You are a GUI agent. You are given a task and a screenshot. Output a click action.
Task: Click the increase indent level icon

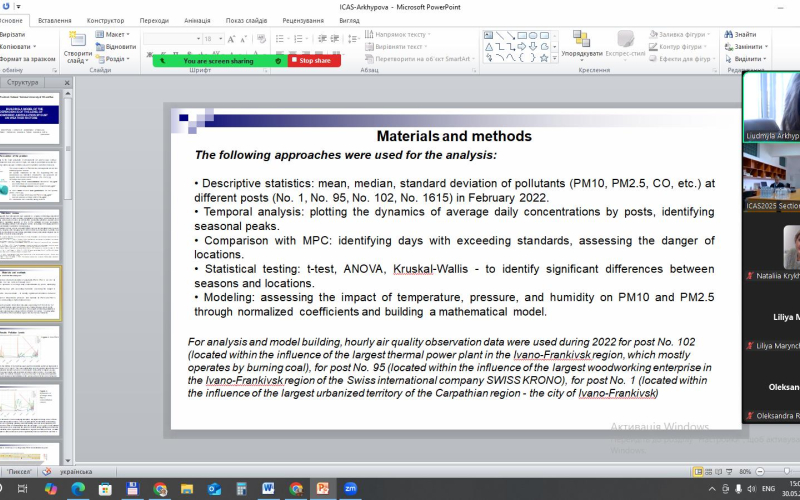coord(335,39)
